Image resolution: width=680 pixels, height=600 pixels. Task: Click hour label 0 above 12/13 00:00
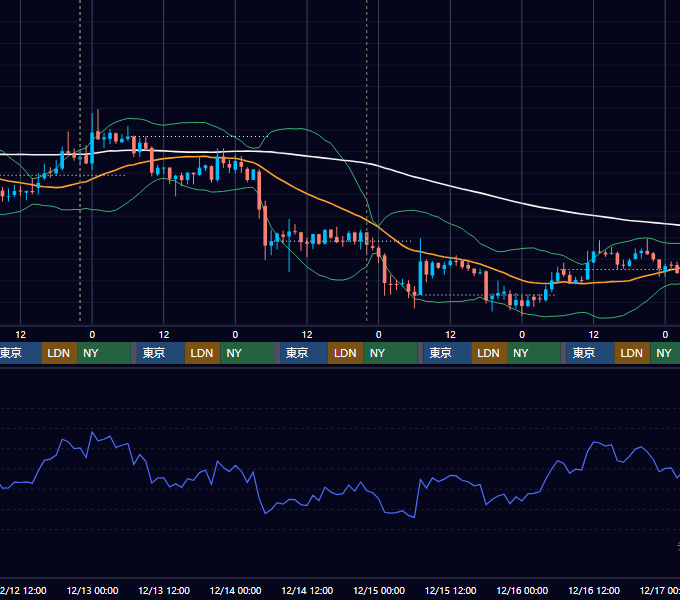(92, 335)
